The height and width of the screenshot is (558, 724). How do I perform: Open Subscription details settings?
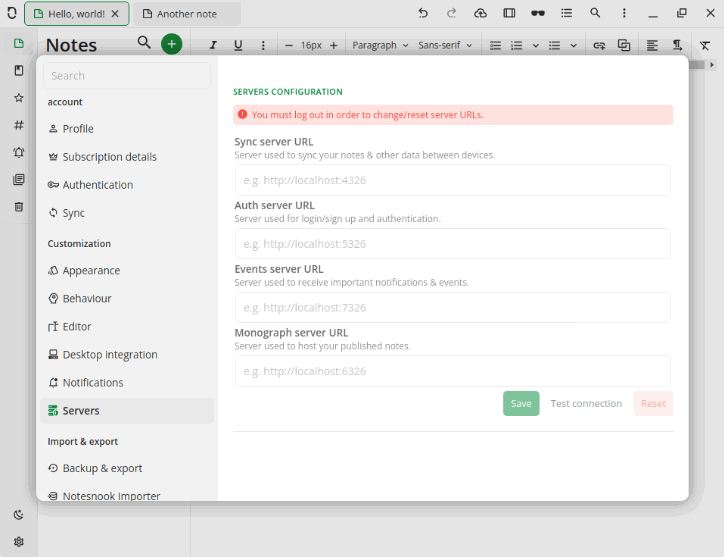coord(127,157)
